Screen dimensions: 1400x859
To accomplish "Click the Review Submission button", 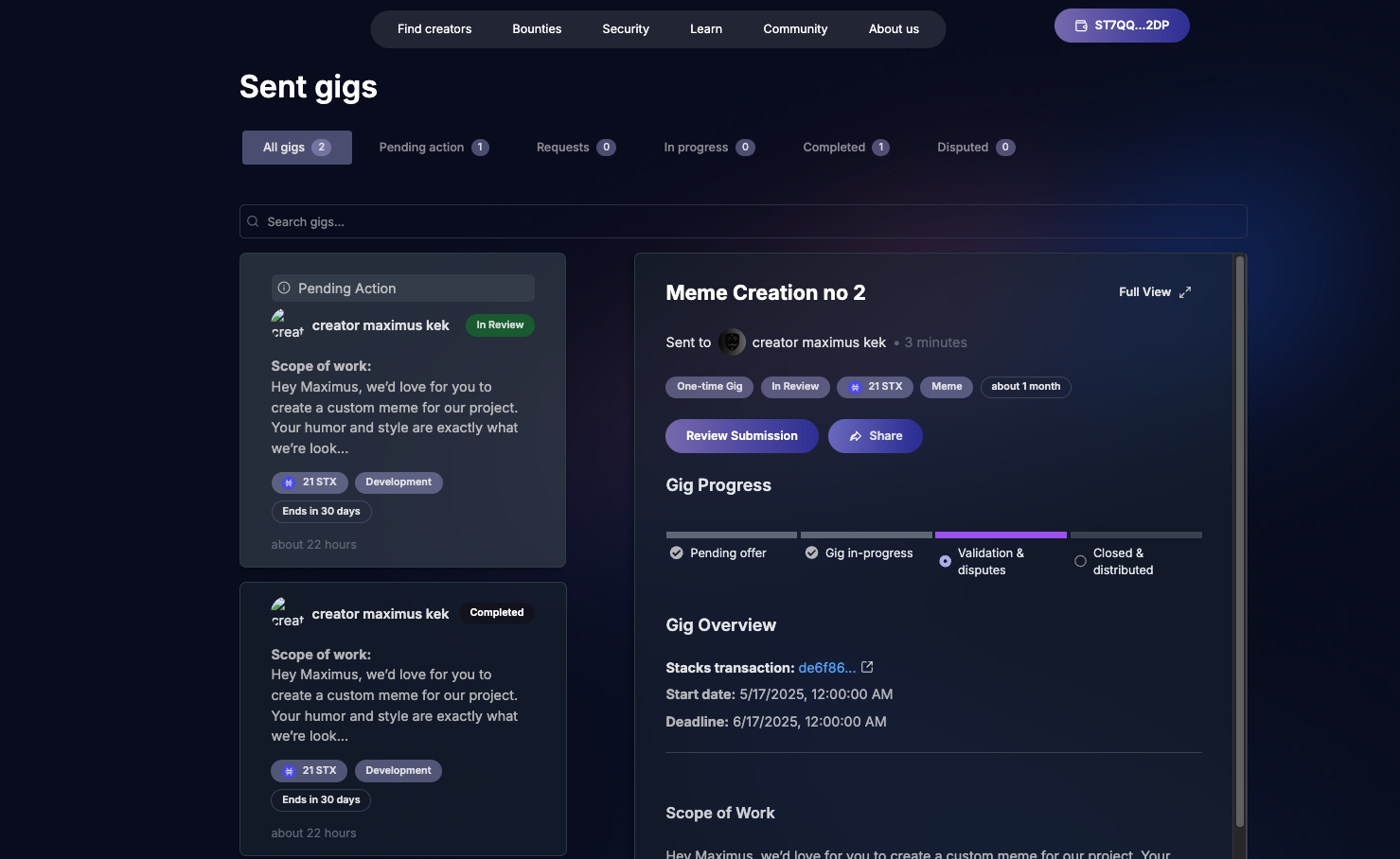I will (741, 436).
